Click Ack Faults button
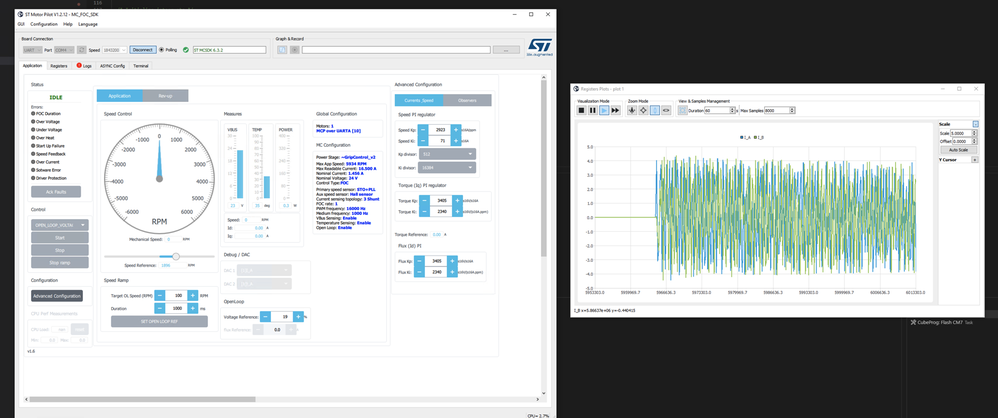This screenshot has height=418, width=998. pyautogui.click(x=56, y=192)
